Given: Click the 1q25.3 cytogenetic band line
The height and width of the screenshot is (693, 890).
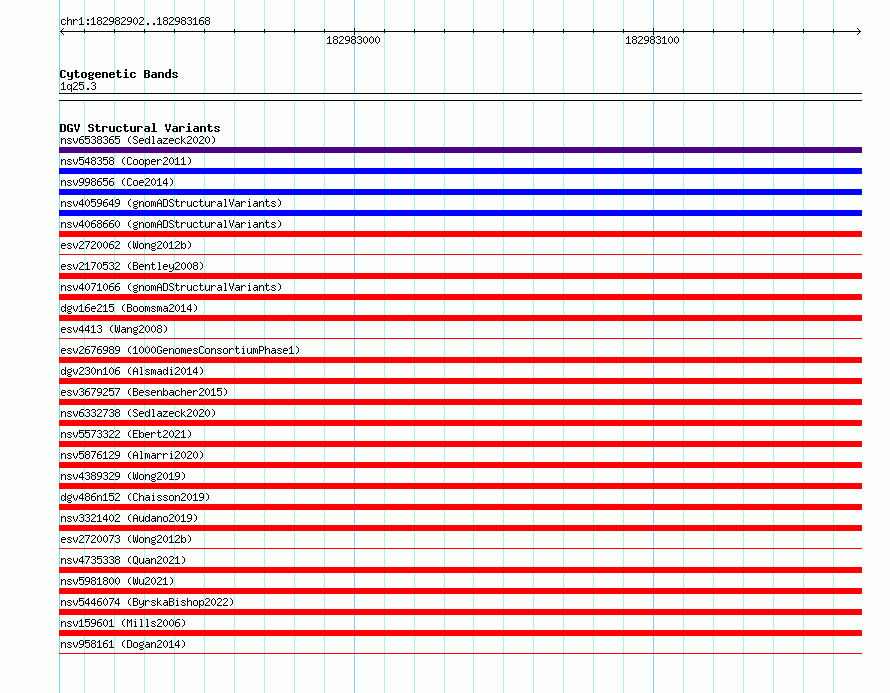Looking at the screenshot, I should [x=460, y=97].
